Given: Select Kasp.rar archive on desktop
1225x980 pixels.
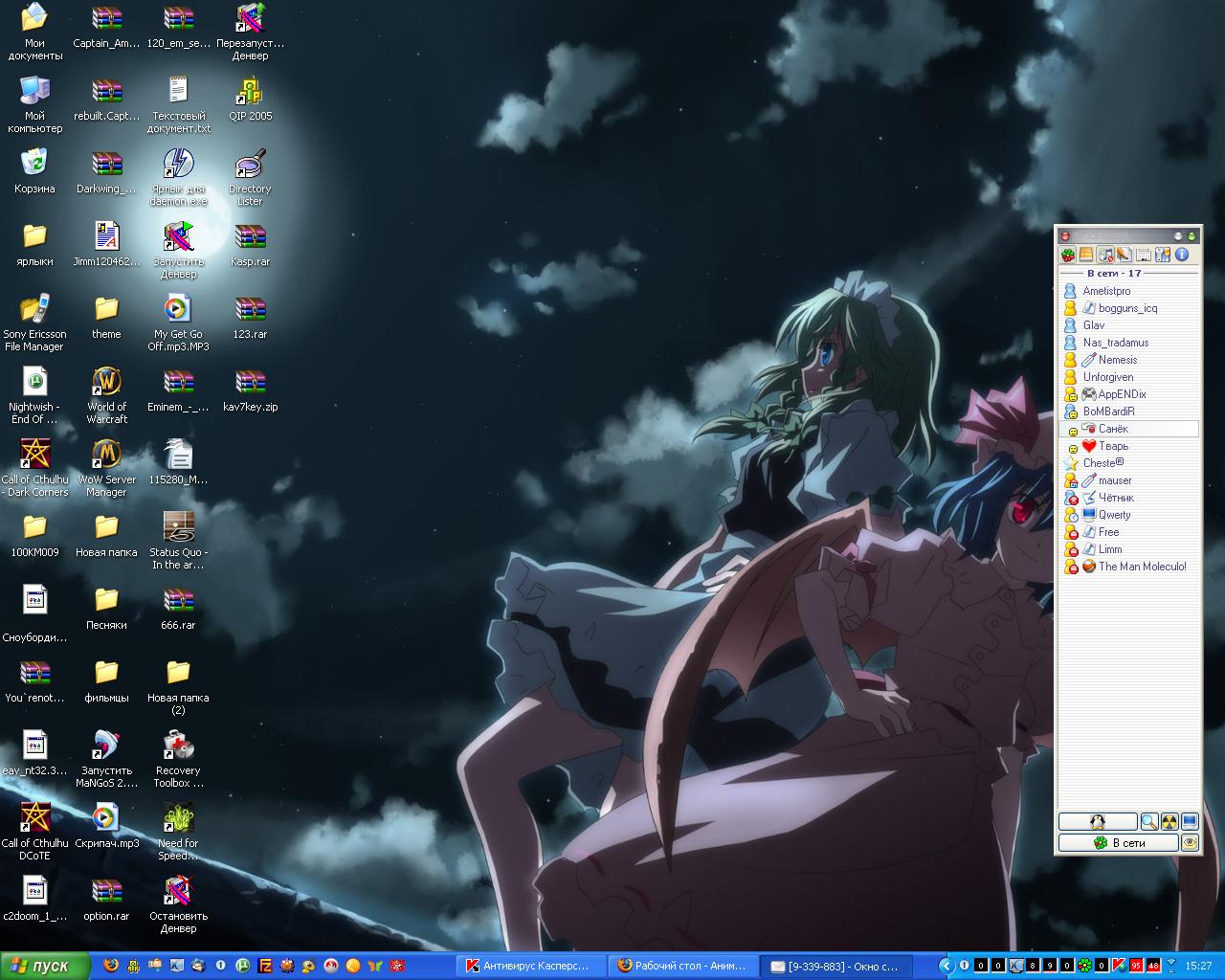Looking at the screenshot, I should point(250,243).
